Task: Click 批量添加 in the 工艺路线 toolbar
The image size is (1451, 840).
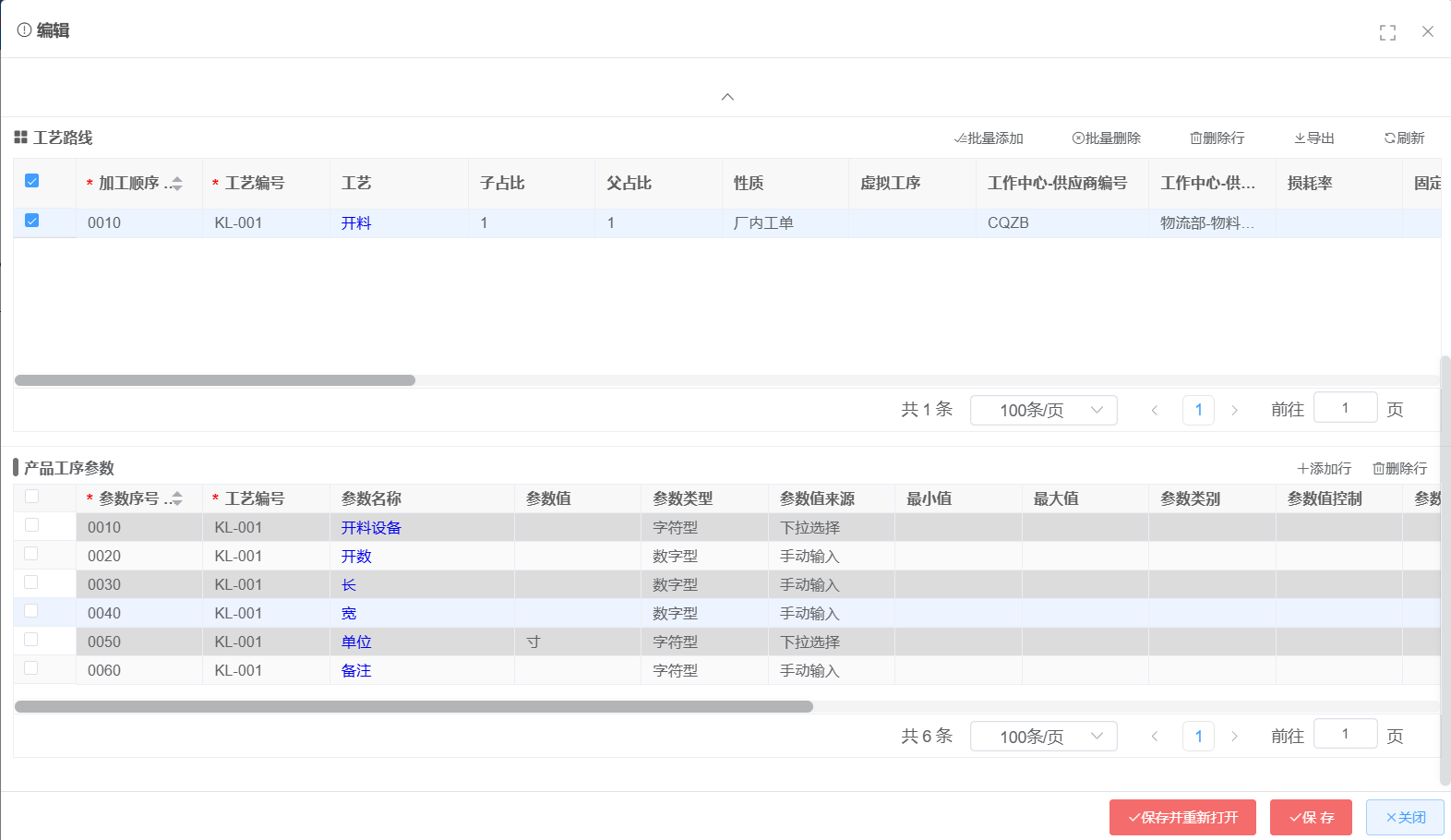Action: [x=989, y=138]
